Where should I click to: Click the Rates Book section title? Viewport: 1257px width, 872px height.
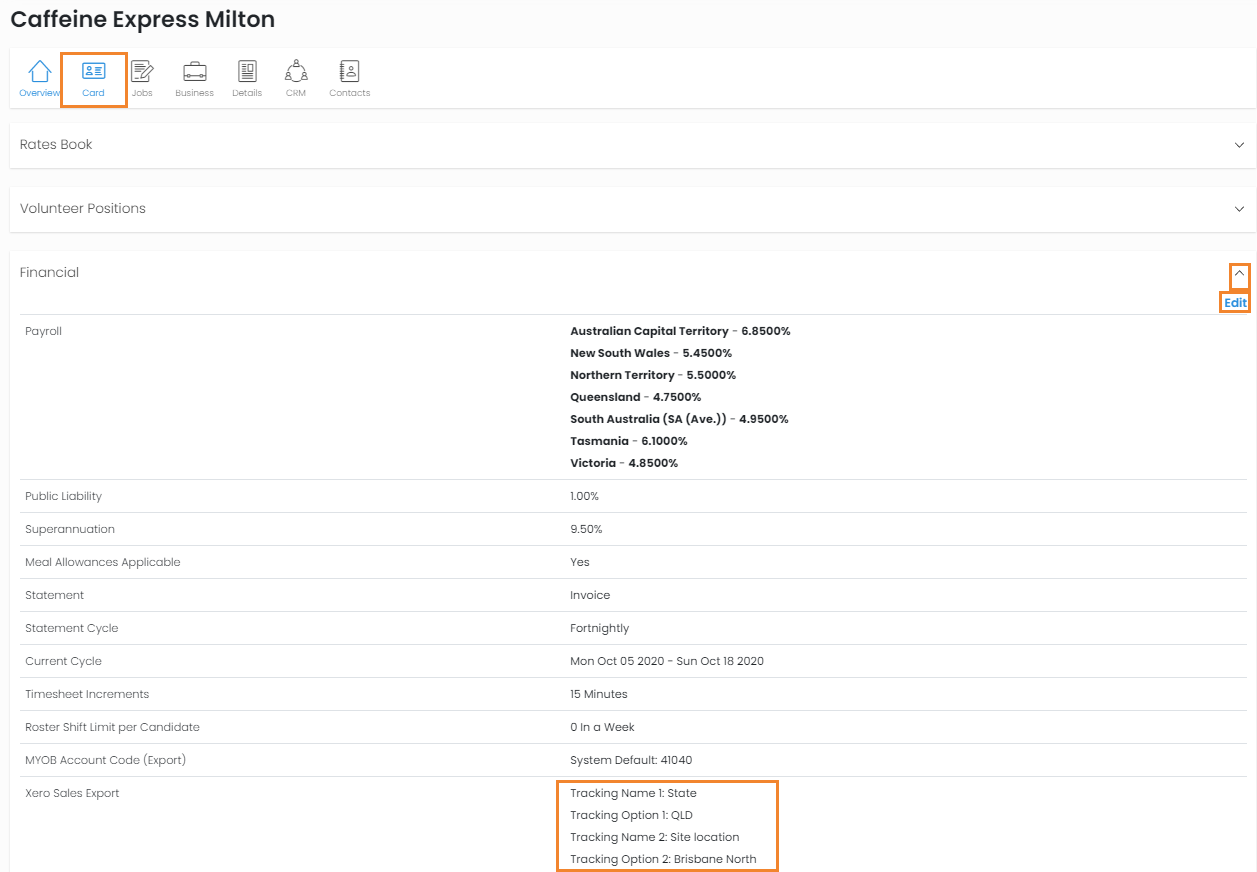pyautogui.click(x=56, y=145)
